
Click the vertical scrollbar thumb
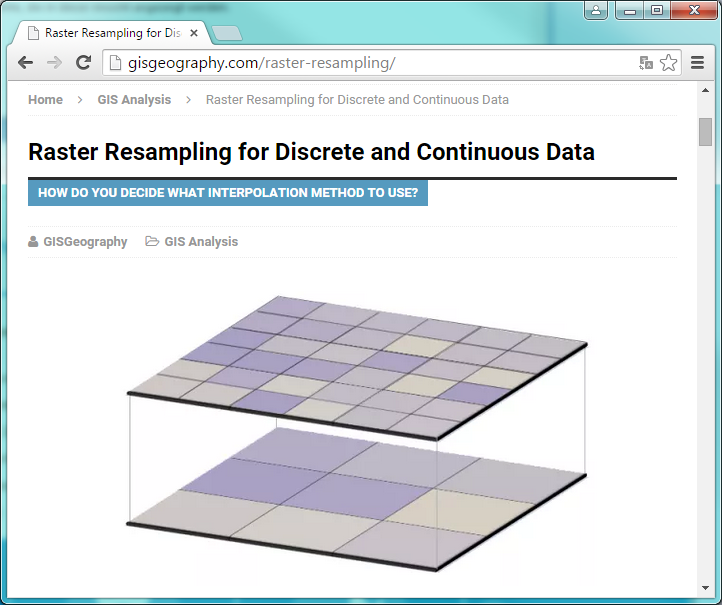pyautogui.click(x=705, y=132)
